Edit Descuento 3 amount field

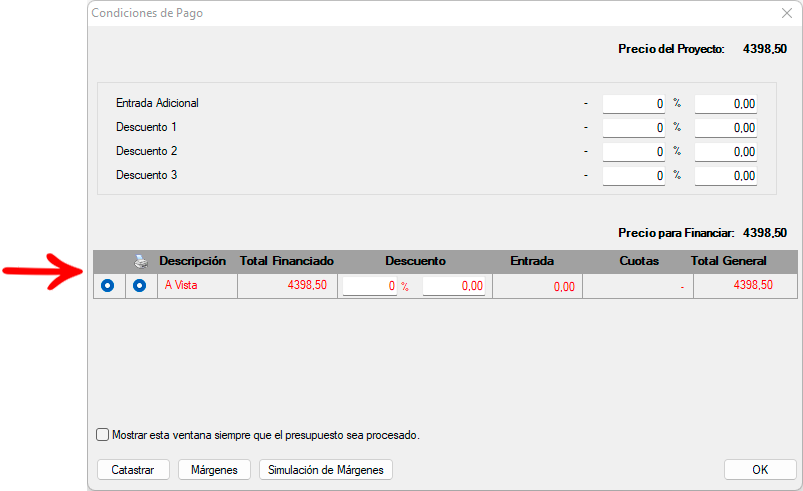[x=726, y=176]
